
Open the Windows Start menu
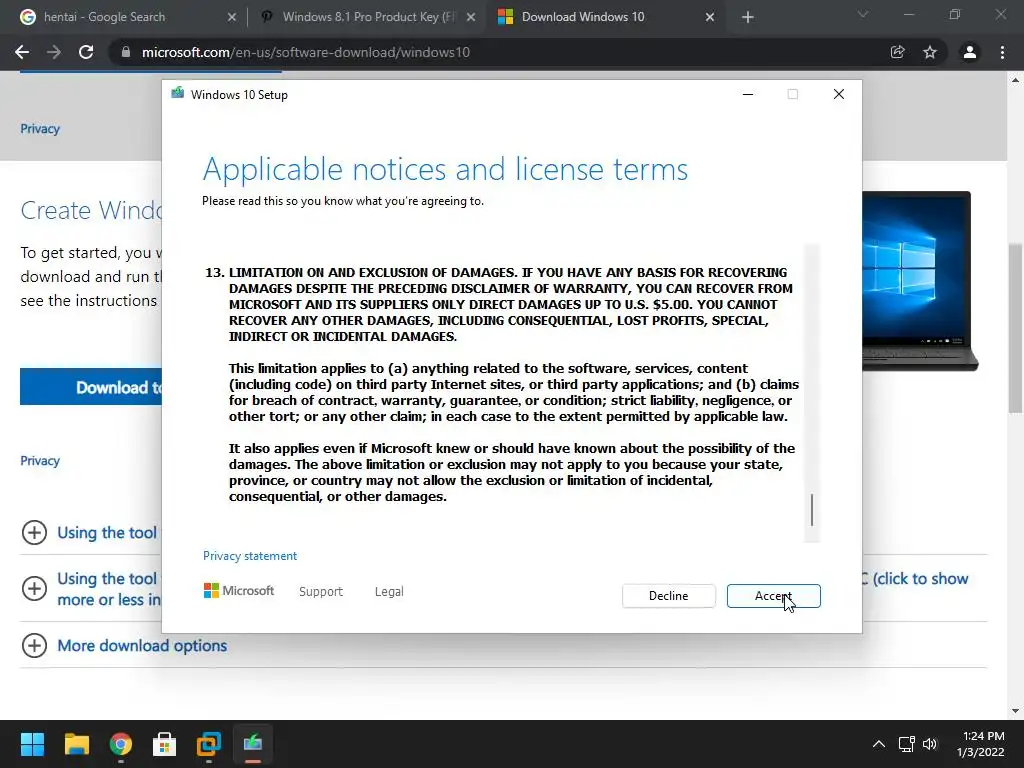(32, 743)
